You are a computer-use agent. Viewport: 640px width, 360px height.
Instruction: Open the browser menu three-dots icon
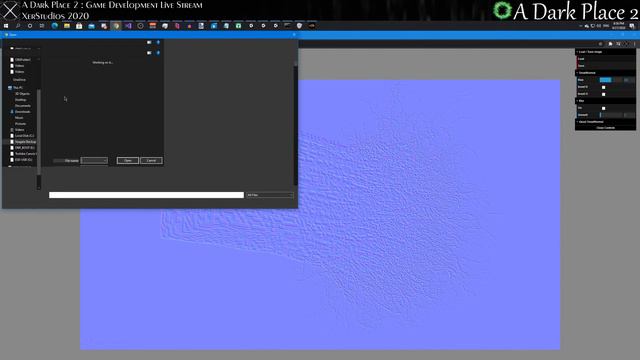[x=634, y=44]
